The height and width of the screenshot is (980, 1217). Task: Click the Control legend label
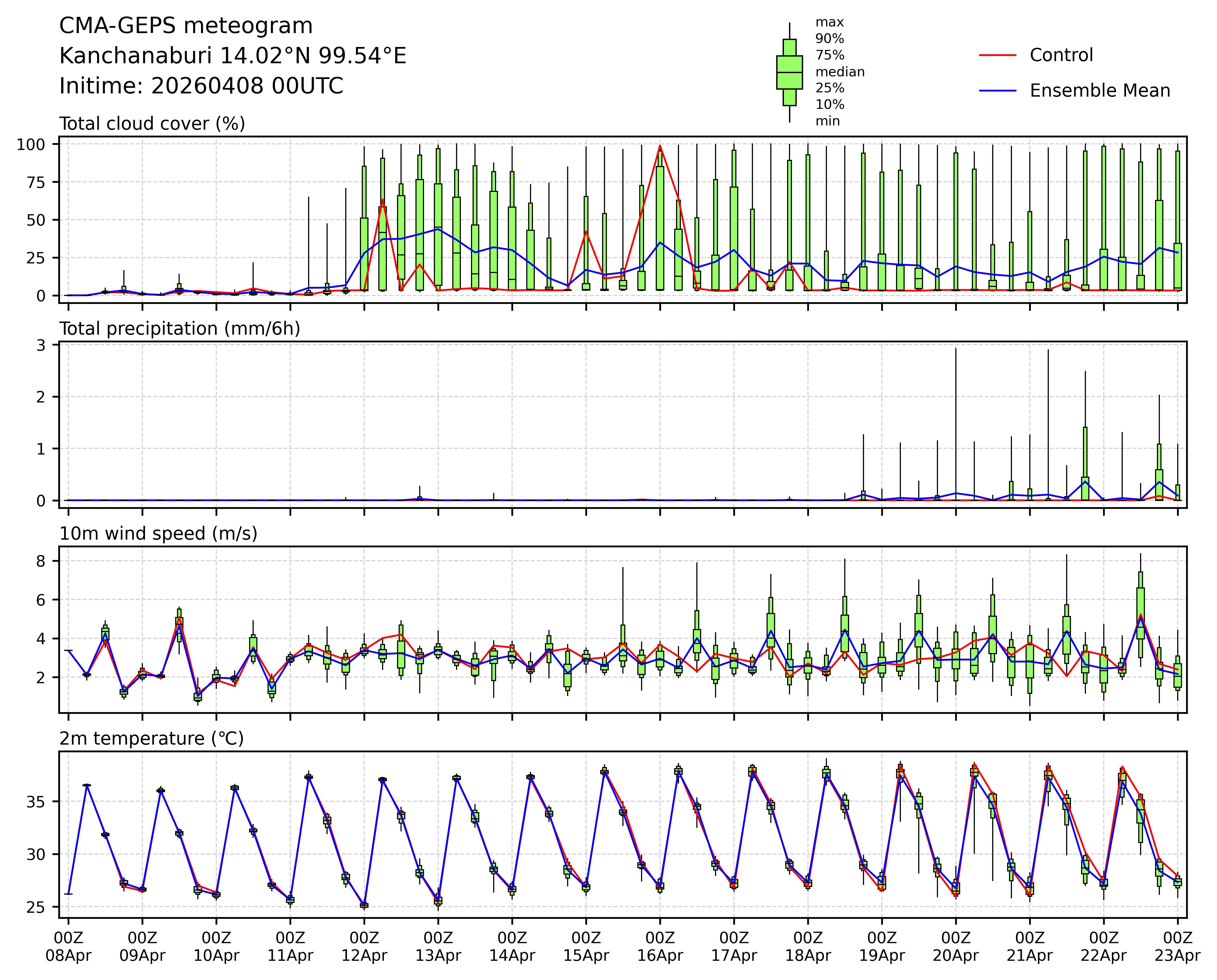(1061, 55)
